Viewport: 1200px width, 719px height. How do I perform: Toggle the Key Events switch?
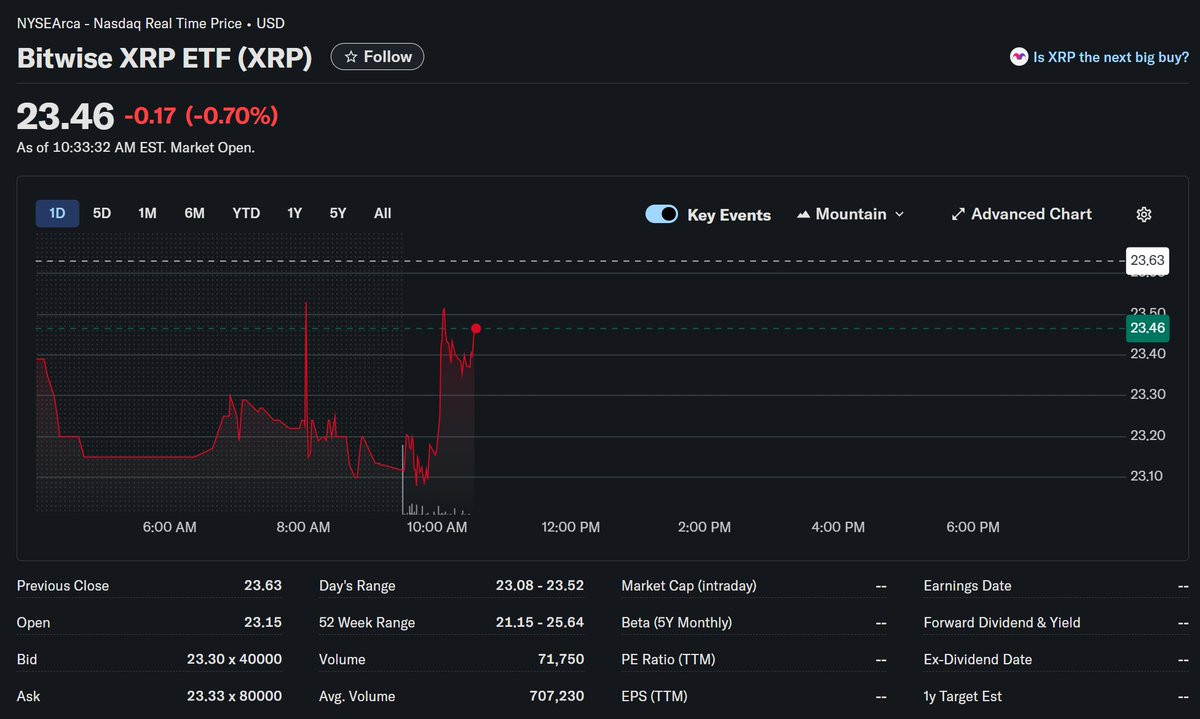click(662, 214)
